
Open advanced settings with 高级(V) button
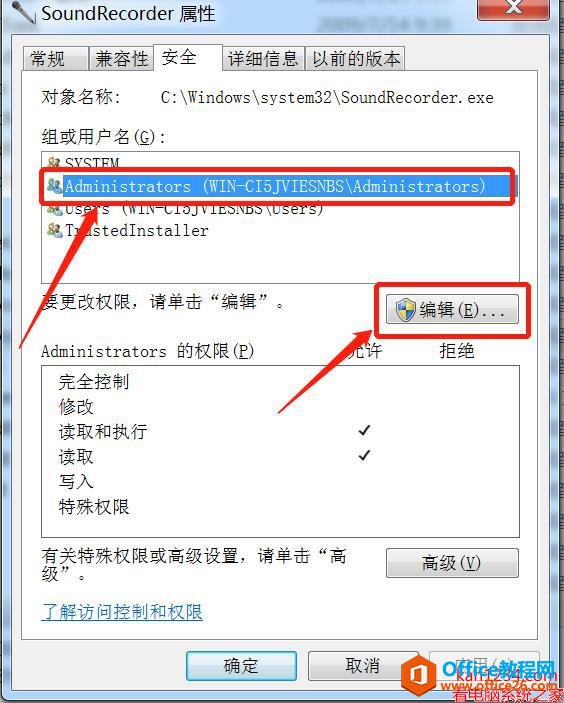point(452,563)
